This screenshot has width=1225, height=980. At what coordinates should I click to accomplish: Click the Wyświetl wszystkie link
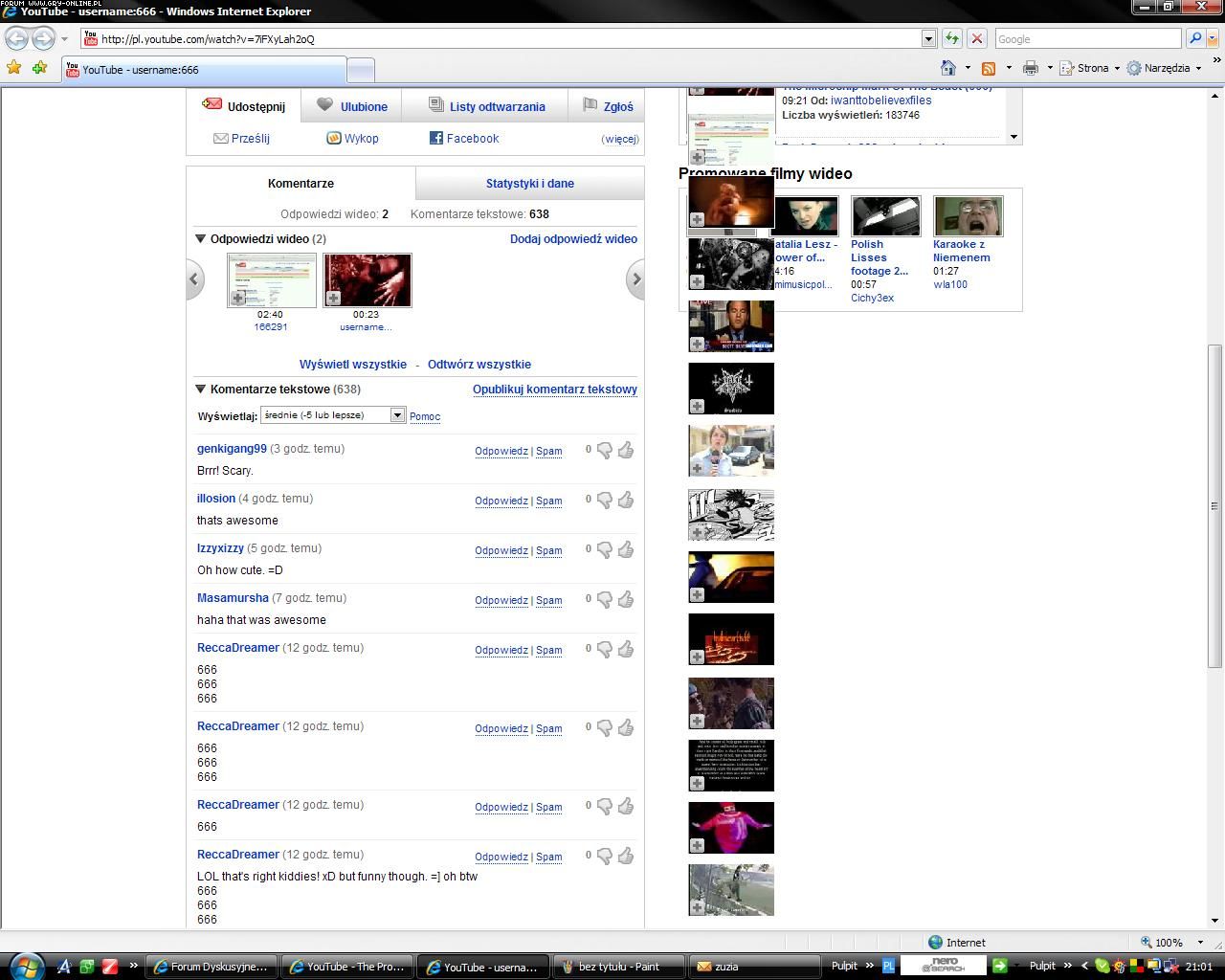click(353, 364)
